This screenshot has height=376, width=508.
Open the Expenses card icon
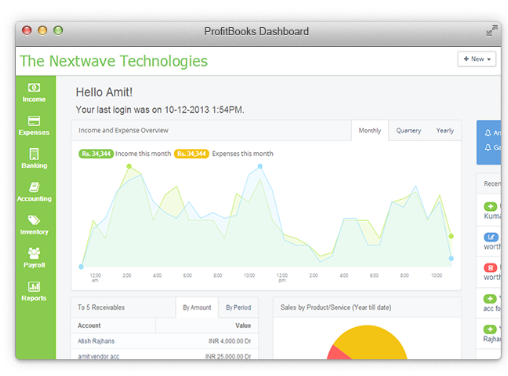click(x=34, y=121)
